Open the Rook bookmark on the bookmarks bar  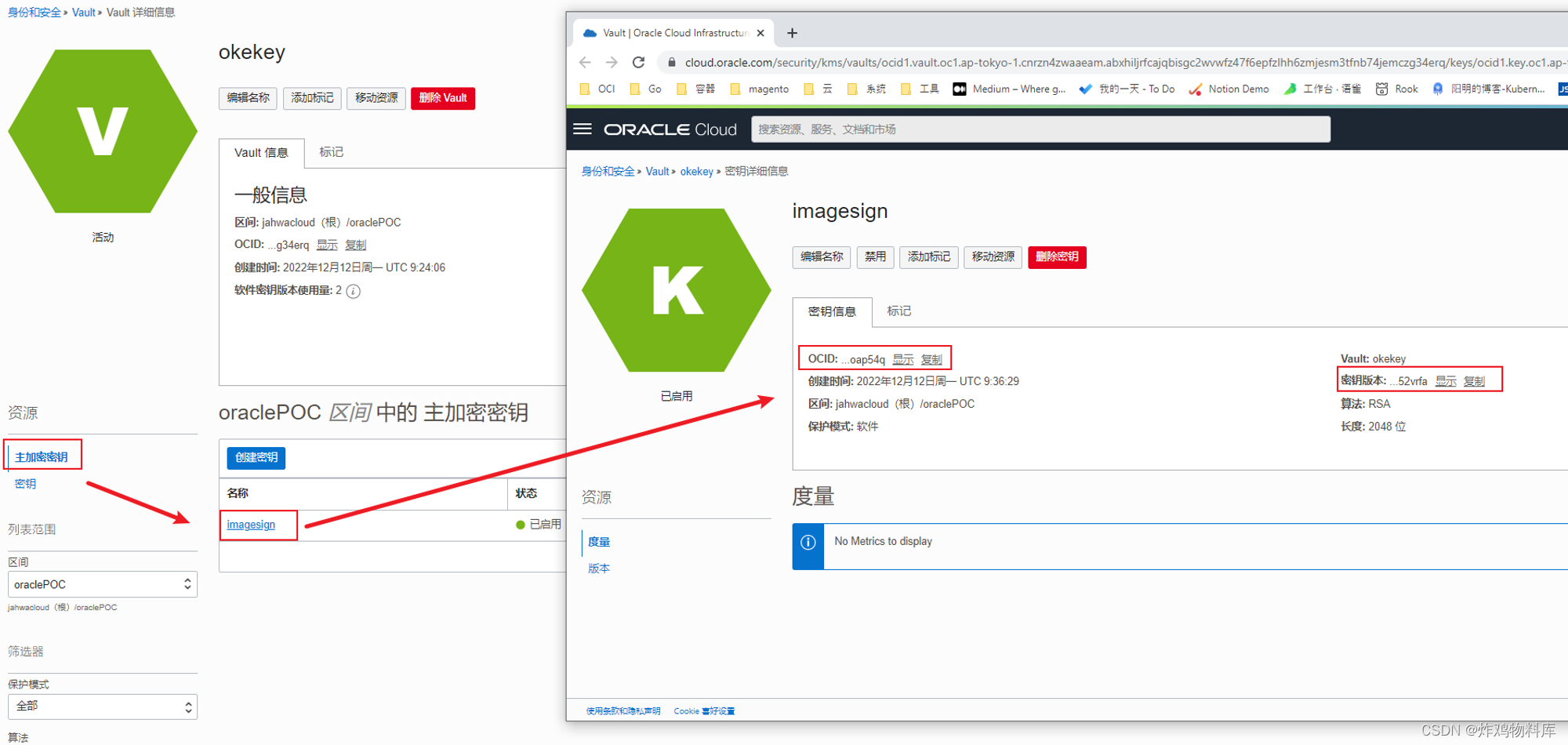tap(1405, 89)
